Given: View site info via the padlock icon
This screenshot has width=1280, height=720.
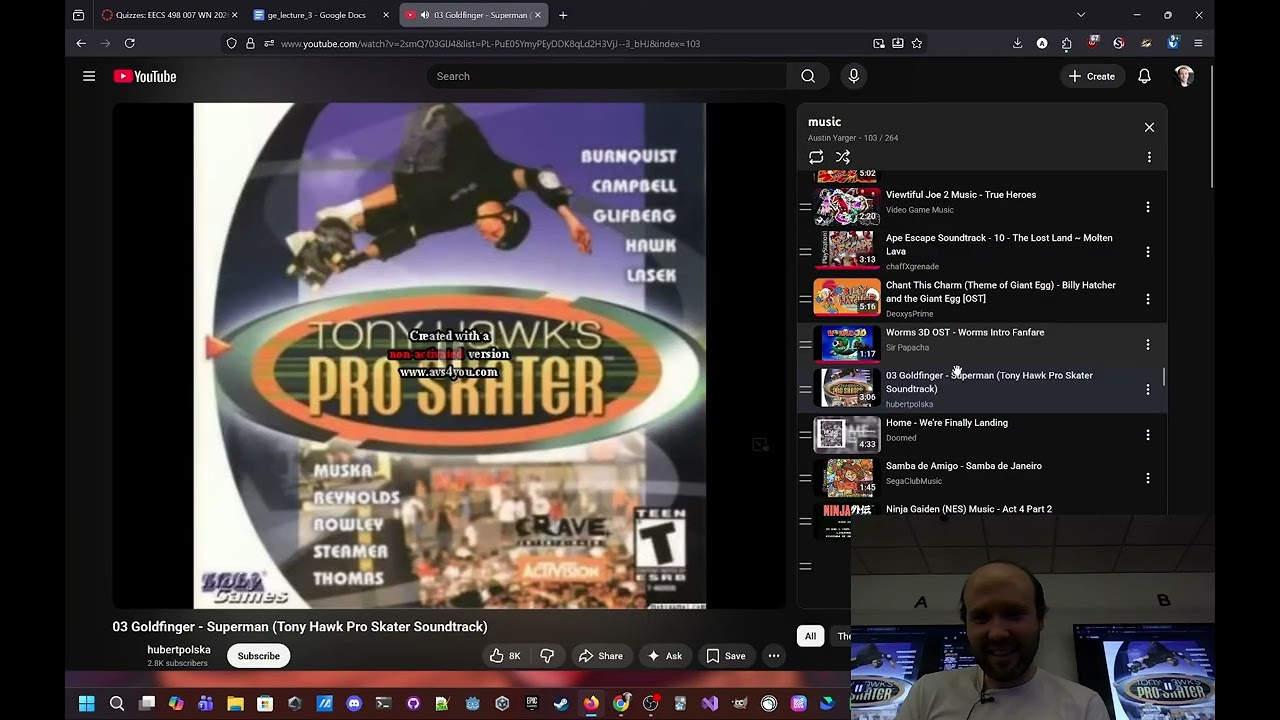Looking at the screenshot, I should (x=250, y=43).
